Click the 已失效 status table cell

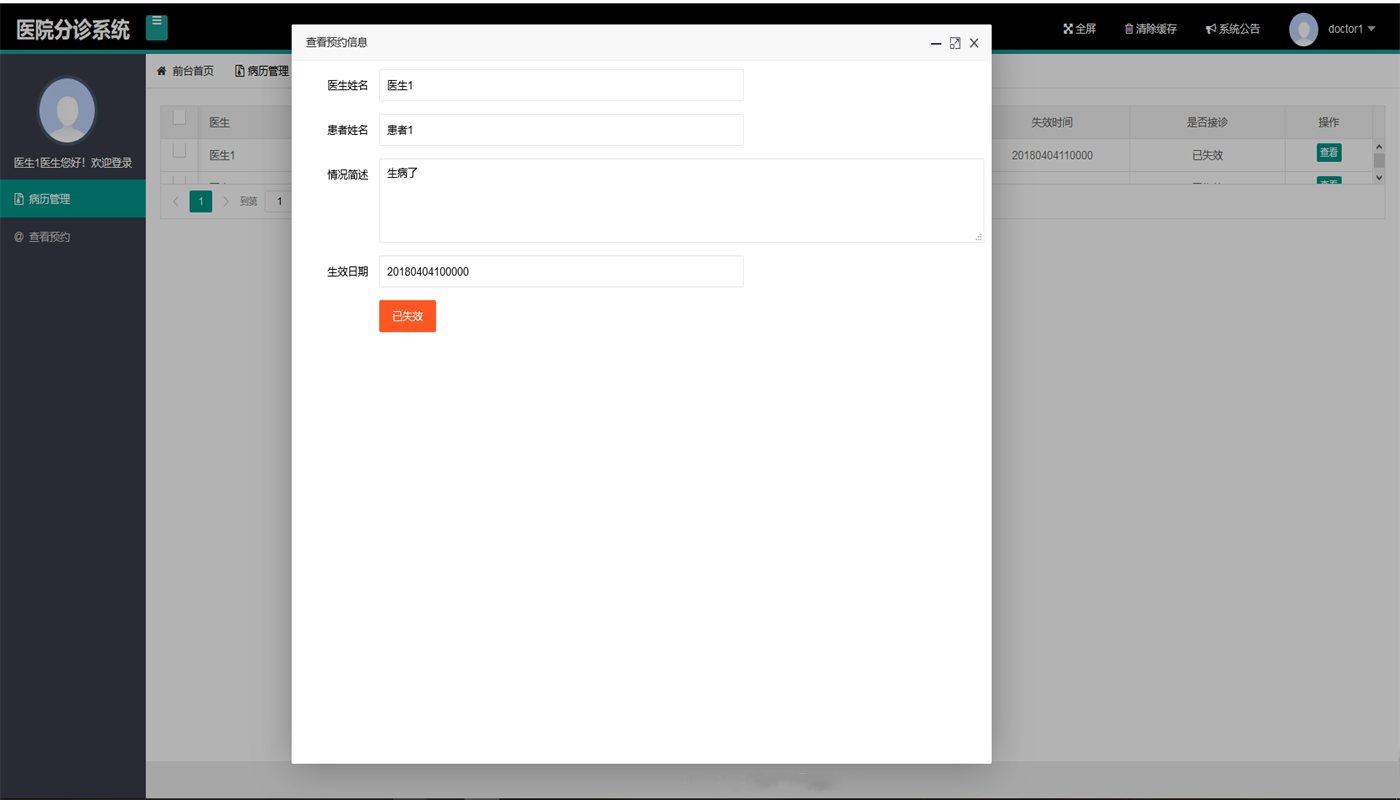click(x=1207, y=155)
